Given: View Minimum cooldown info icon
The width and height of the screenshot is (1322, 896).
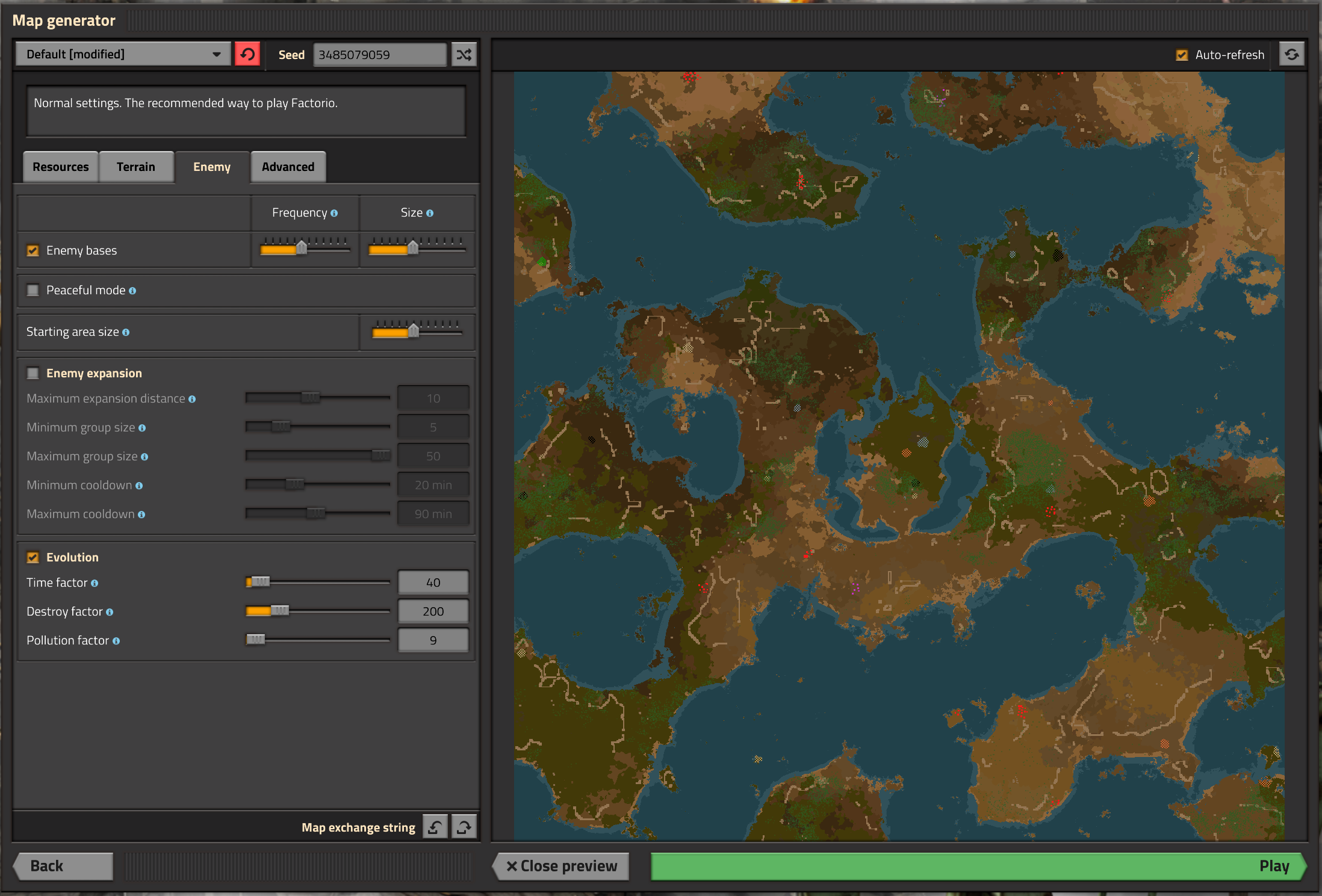Looking at the screenshot, I should tap(139, 486).
